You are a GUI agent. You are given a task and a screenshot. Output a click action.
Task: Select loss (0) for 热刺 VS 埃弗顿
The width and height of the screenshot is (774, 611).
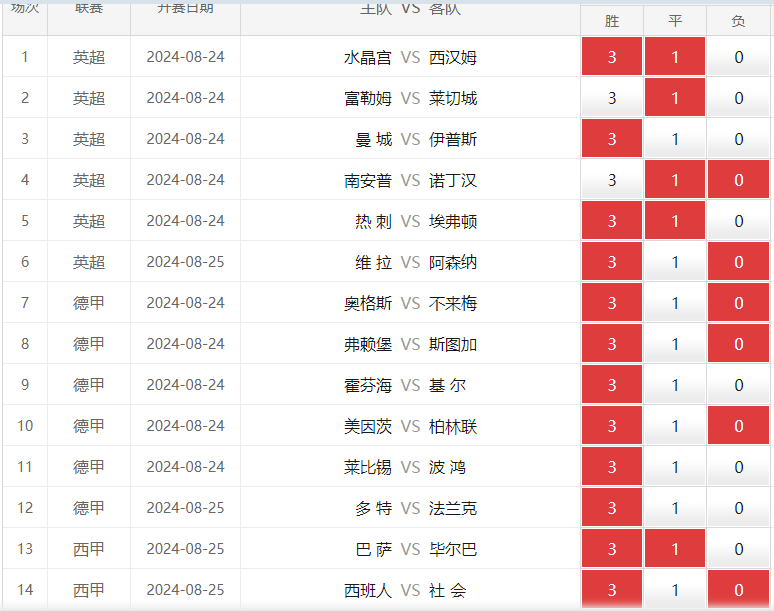(738, 221)
